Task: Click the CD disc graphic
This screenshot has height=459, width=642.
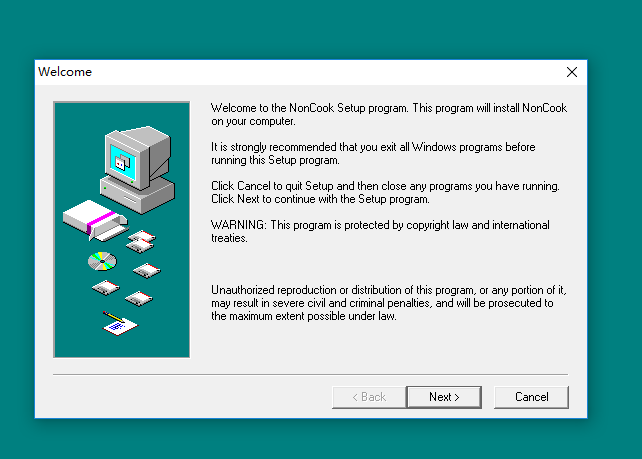Action: point(102,262)
